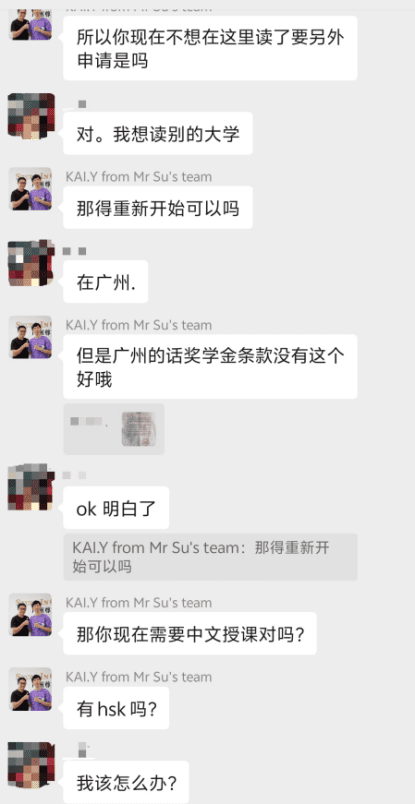Open KAI.Y's avatar beside the 中文授课 message
Image resolution: width=415 pixels, height=804 pixels.
(x=31, y=615)
